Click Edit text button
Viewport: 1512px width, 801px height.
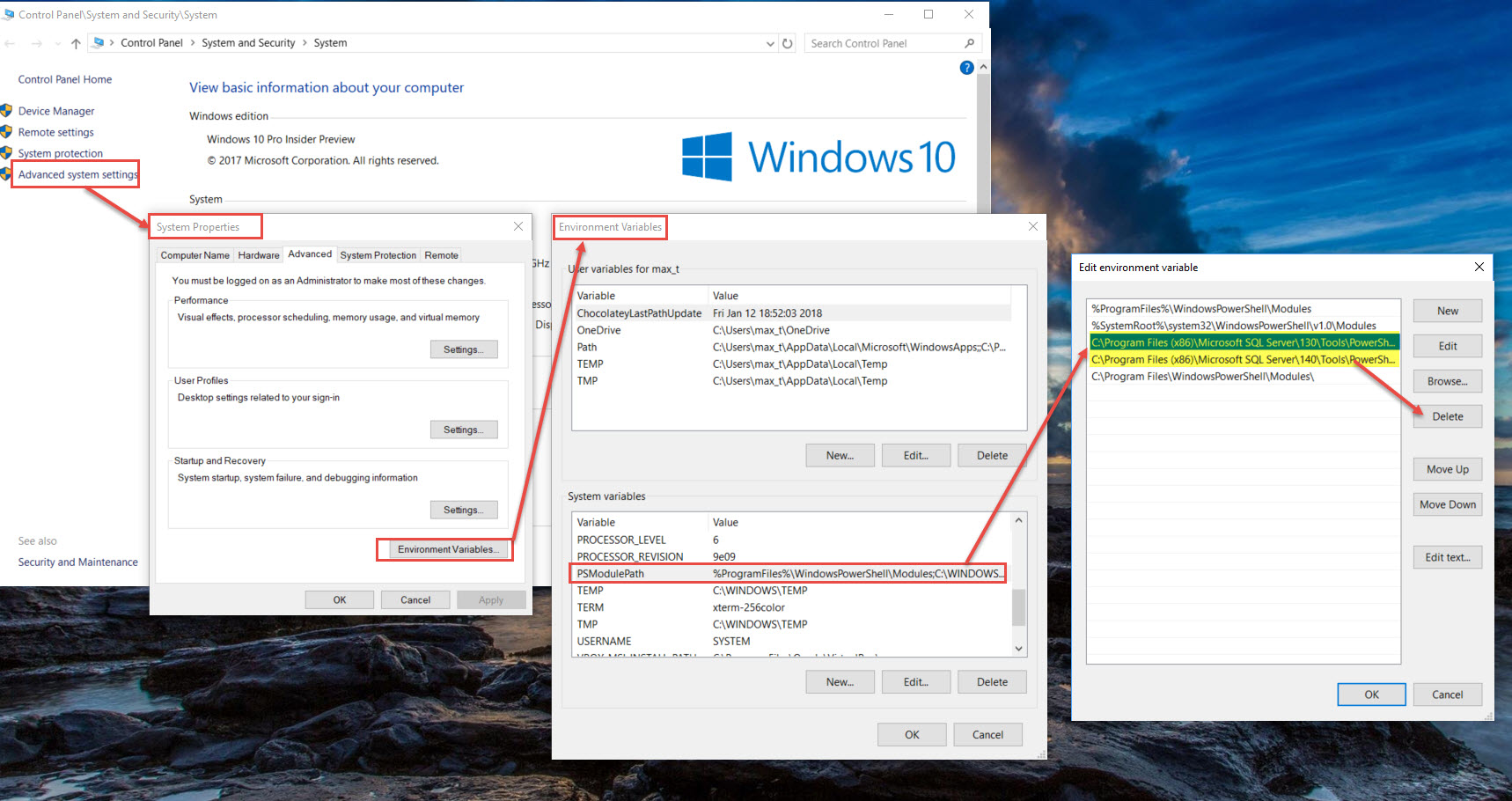1448,557
